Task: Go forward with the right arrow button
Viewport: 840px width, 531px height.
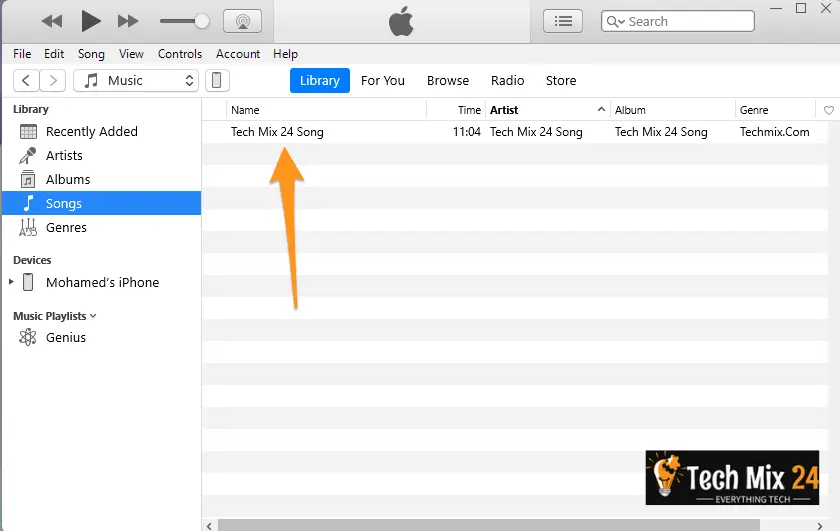Action: [x=52, y=81]
